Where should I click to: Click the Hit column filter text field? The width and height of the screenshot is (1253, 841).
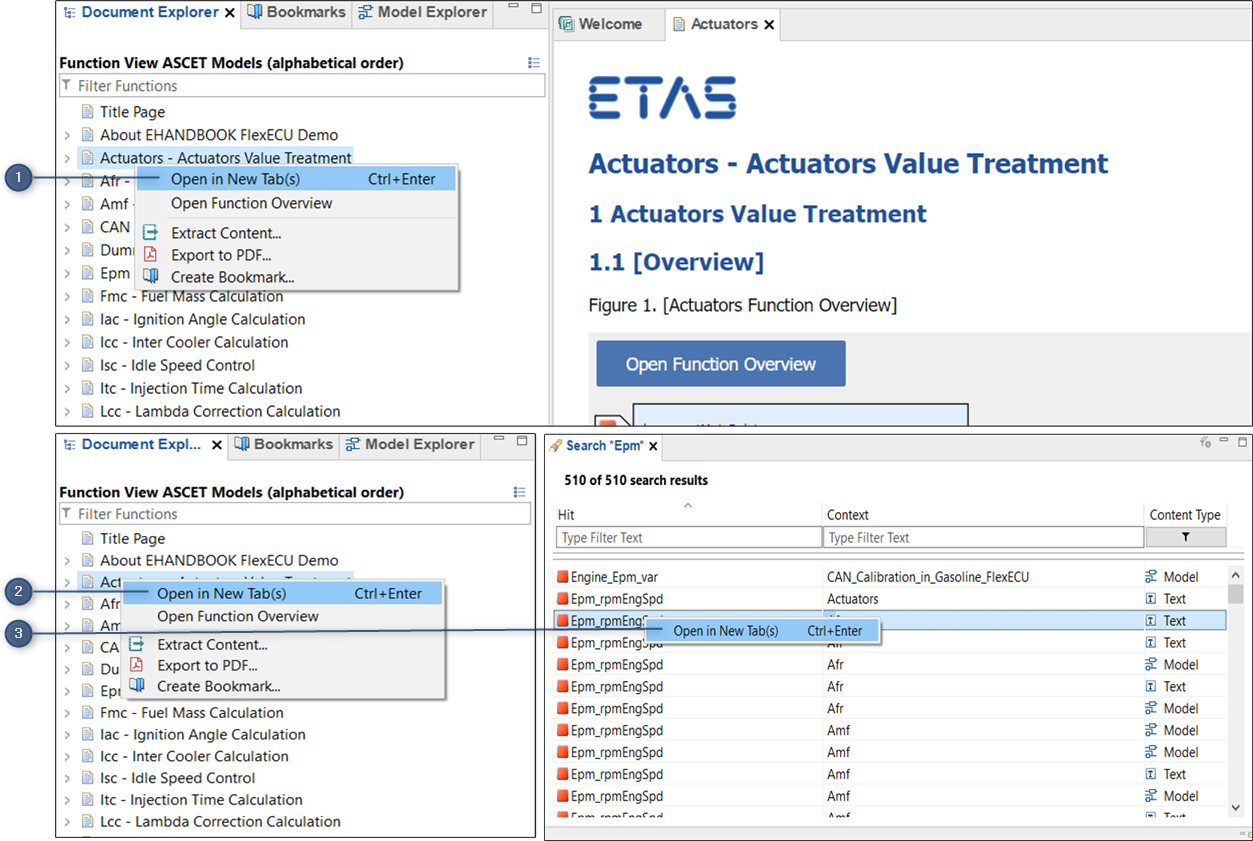tap(688, 537)
